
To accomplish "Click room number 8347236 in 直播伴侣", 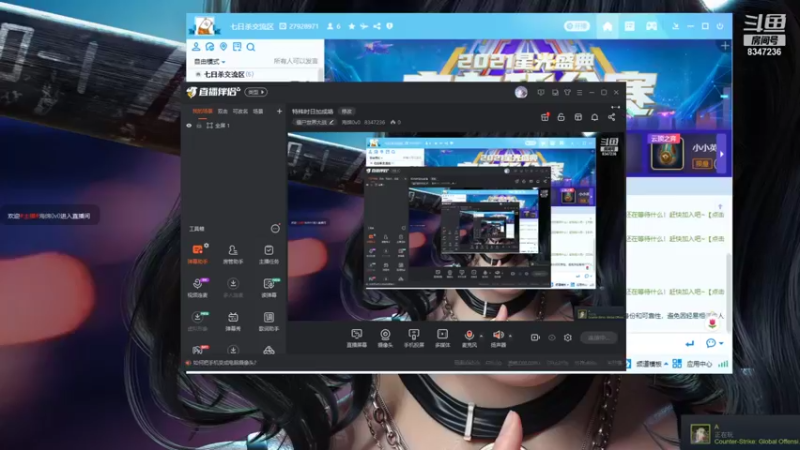I will [x=374, y=122].
